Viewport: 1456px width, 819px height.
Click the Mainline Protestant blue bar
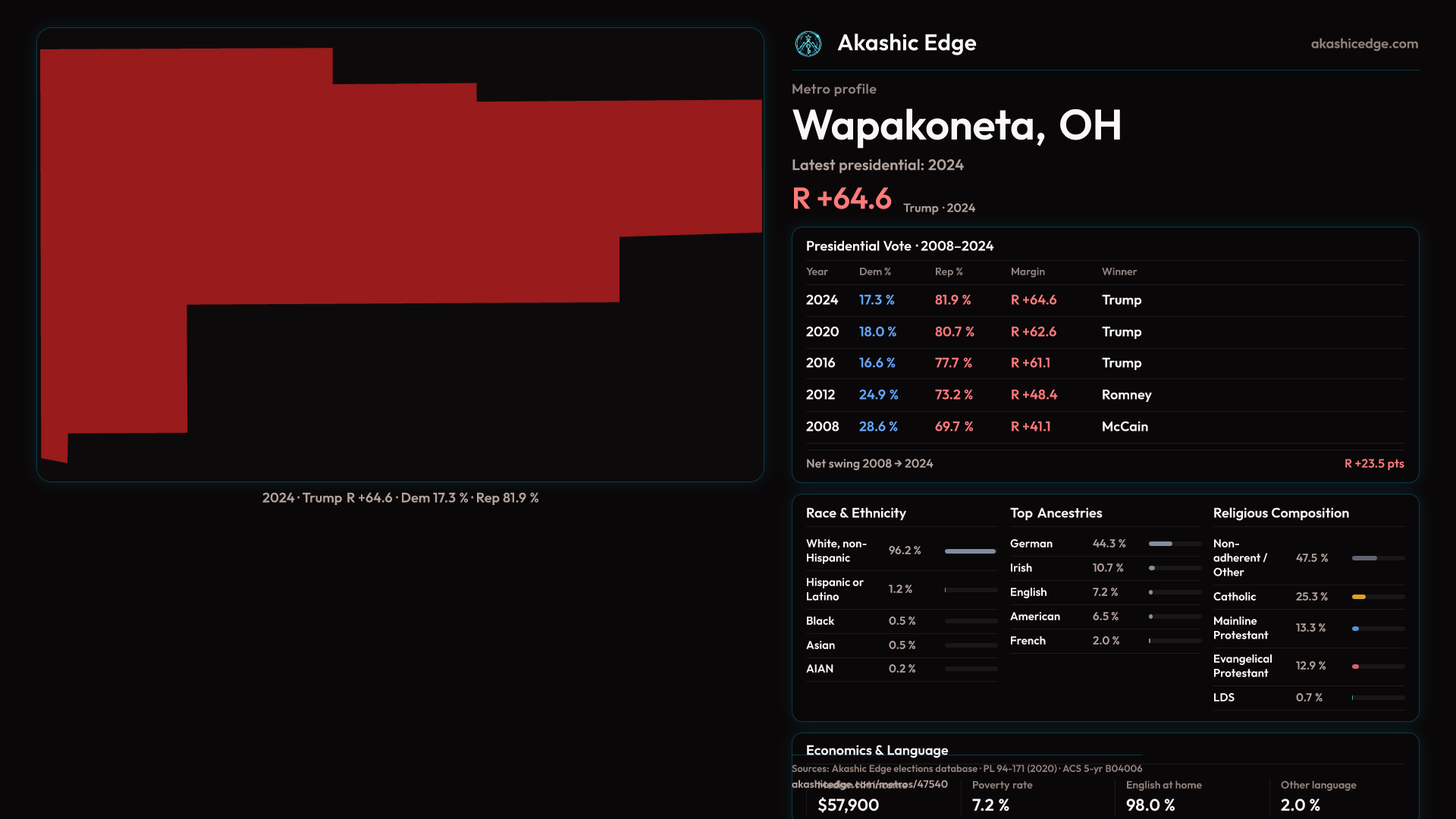click(1356, 629)
